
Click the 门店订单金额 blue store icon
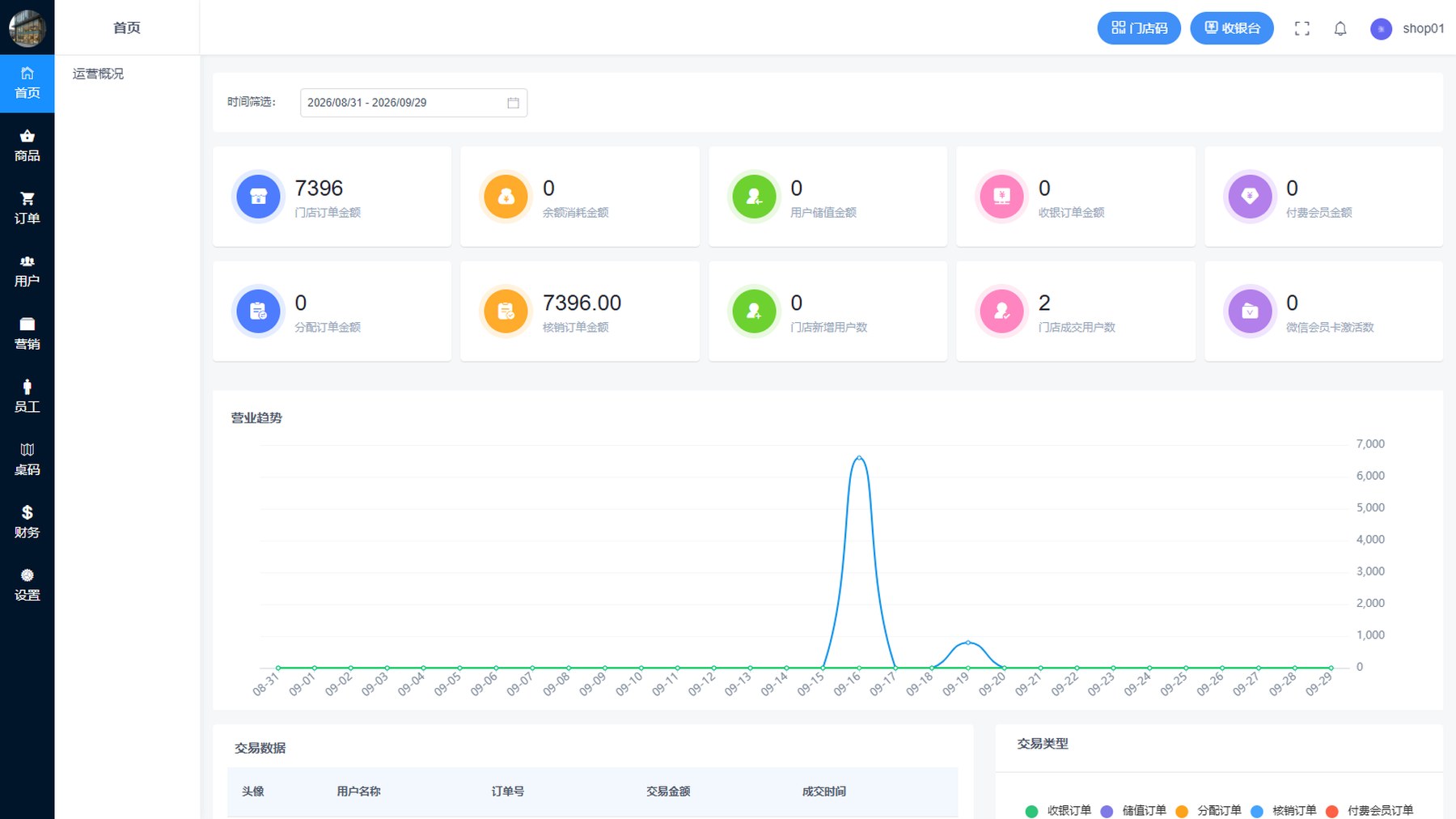click(258, 197)
